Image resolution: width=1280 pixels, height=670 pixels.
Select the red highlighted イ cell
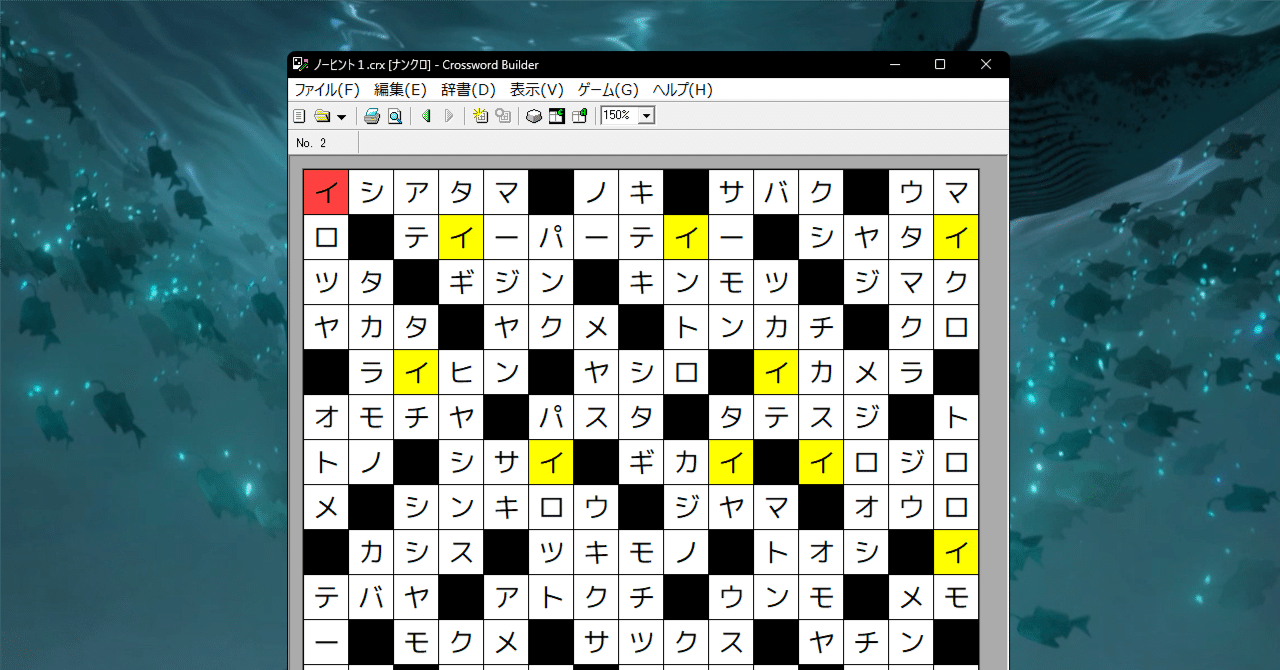coord(325,191)
